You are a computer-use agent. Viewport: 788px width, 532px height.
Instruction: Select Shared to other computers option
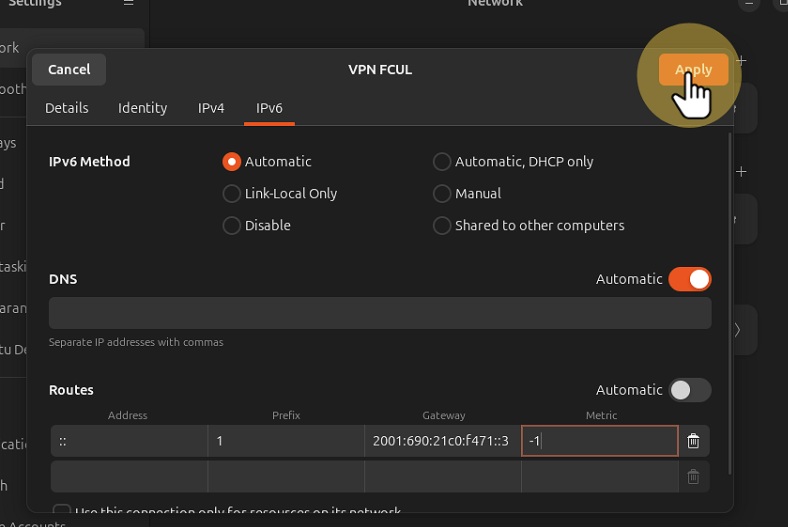442,226
